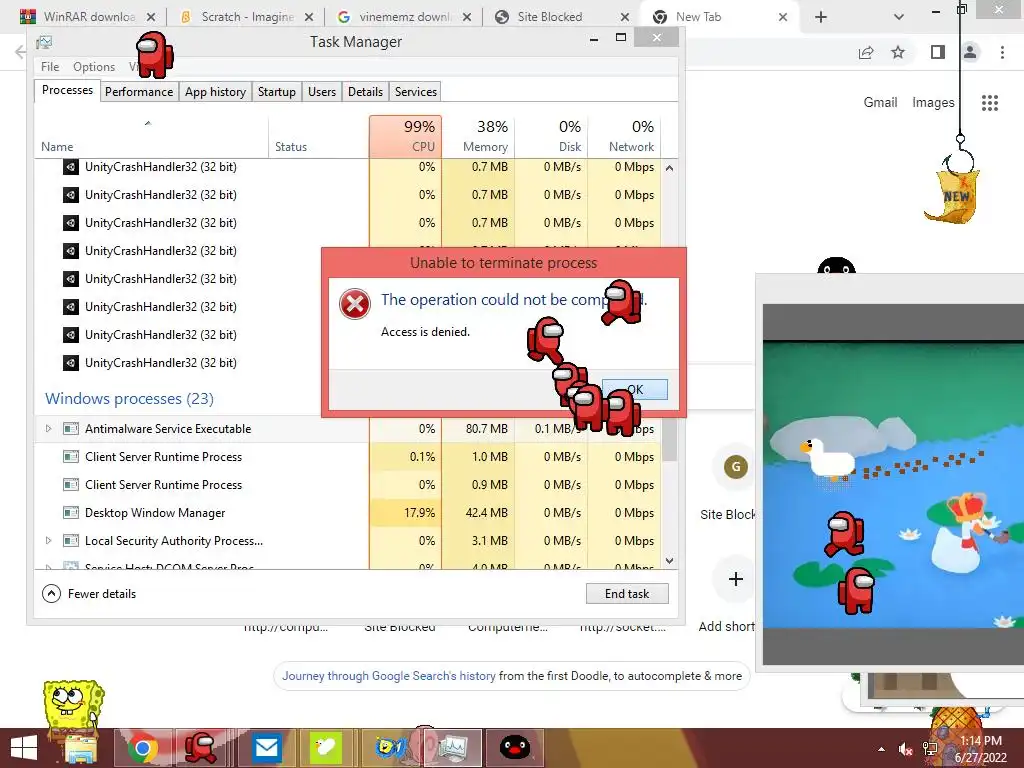The height and width of the screenshot is (768, 1024).
Task: Click OK in the Unable to terminate dialog
Action: tap(635, 389)
